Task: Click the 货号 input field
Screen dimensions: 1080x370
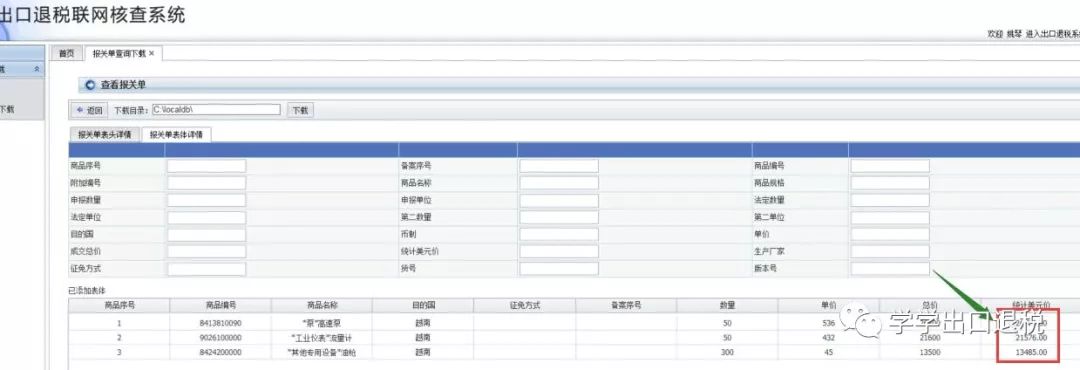Action: [x=559, y=269]
